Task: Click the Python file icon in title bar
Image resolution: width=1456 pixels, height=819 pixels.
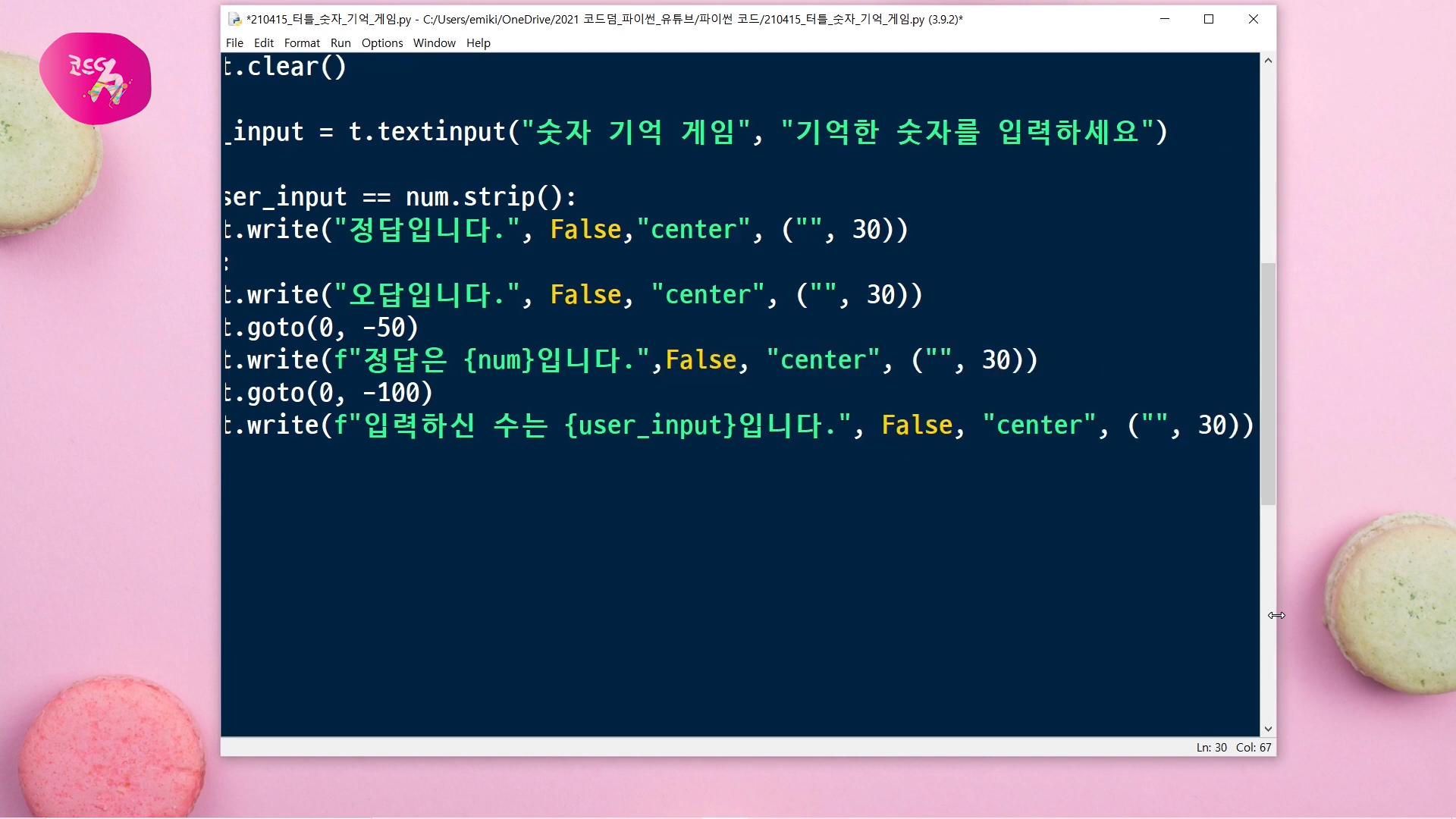Action: tap(235, 19)
